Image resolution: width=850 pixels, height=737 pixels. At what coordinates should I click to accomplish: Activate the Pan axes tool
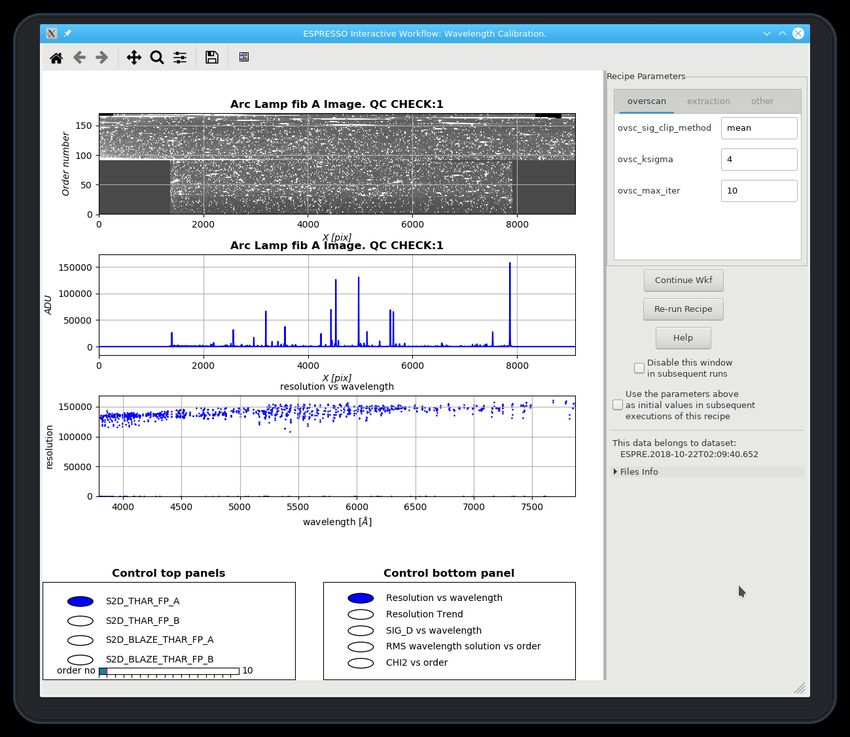coord(133,57)
